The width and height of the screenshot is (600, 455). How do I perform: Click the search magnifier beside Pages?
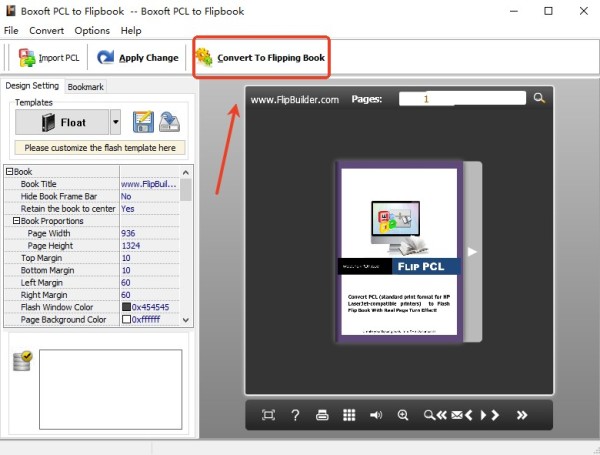pyautogui.click(x=539, y=98)
